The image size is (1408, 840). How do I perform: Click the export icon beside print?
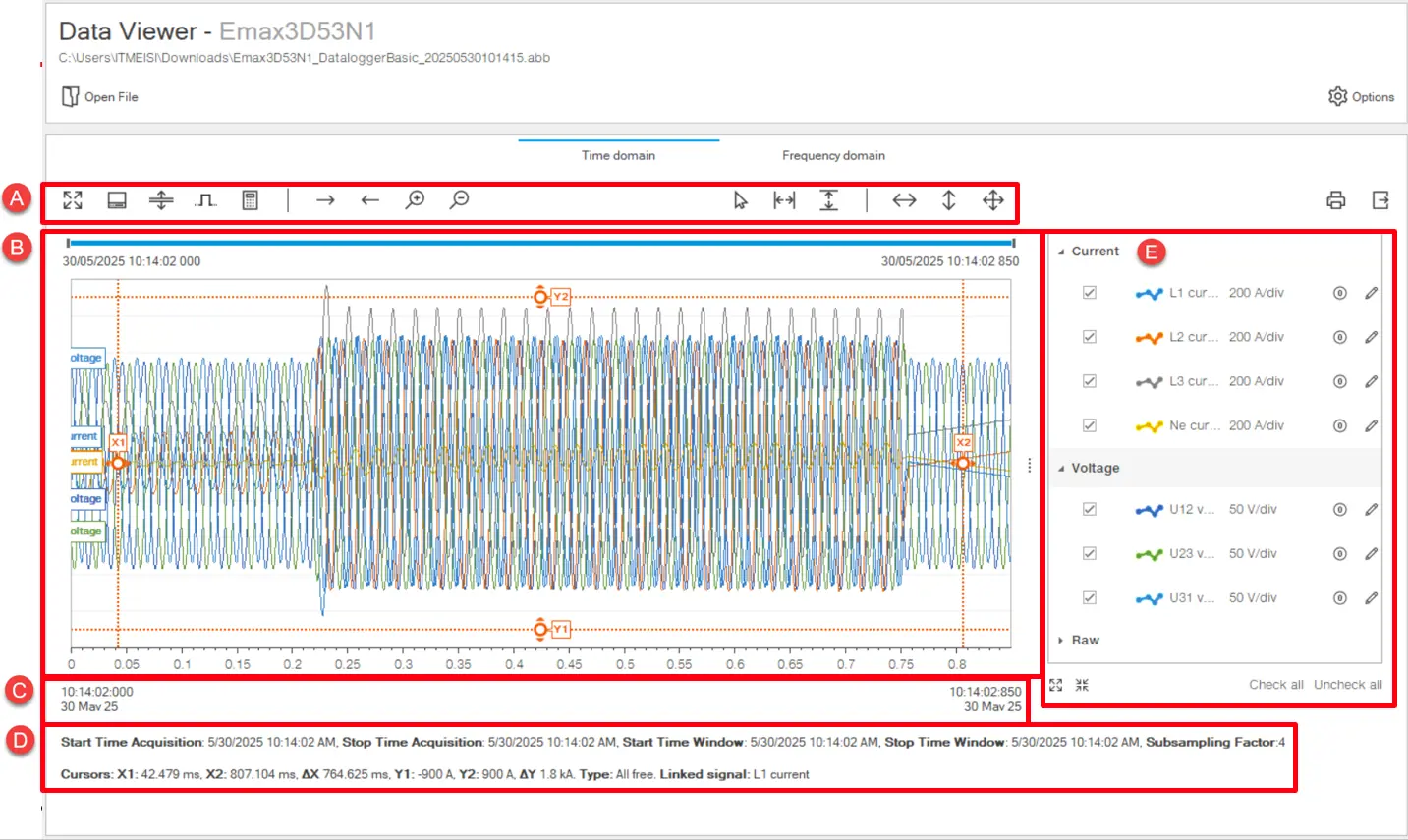pyautogui.click(x=1380, y=199)
